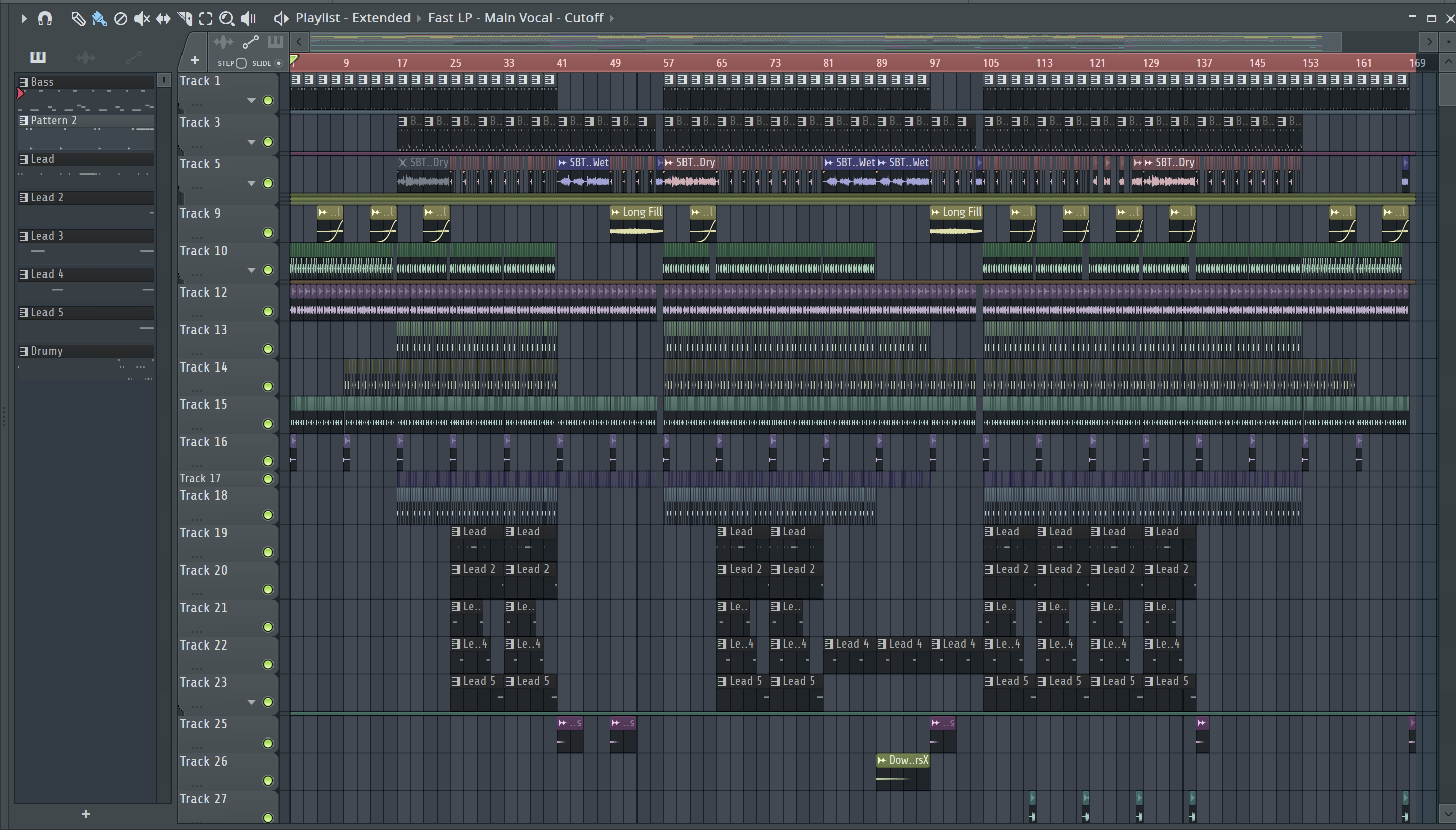Viewport: 1456px width, 830px height.
Task: Click the green playhead marker at bar 1
Action: pos(294,59)
